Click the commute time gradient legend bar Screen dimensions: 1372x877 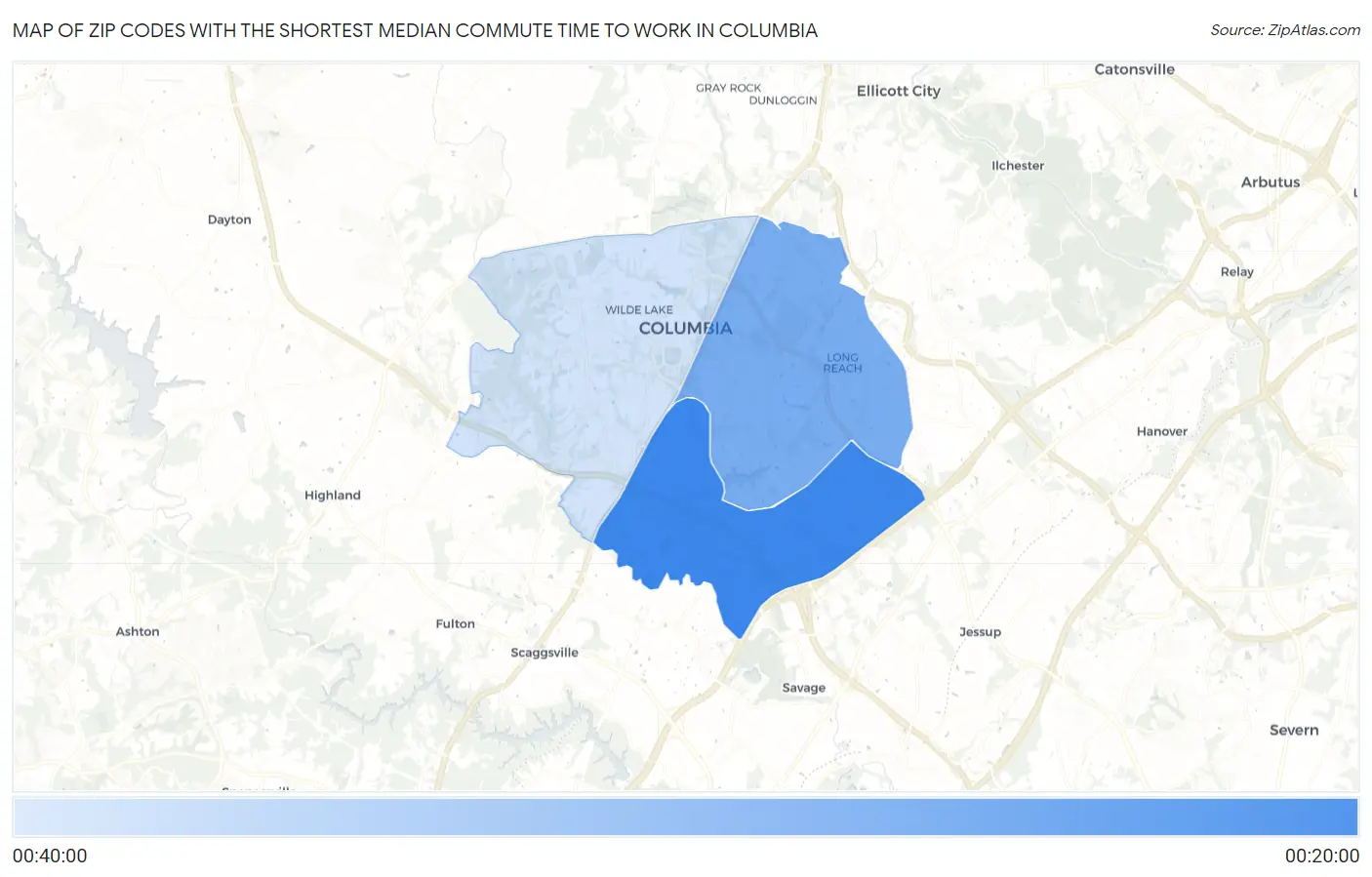pos(686,817)
